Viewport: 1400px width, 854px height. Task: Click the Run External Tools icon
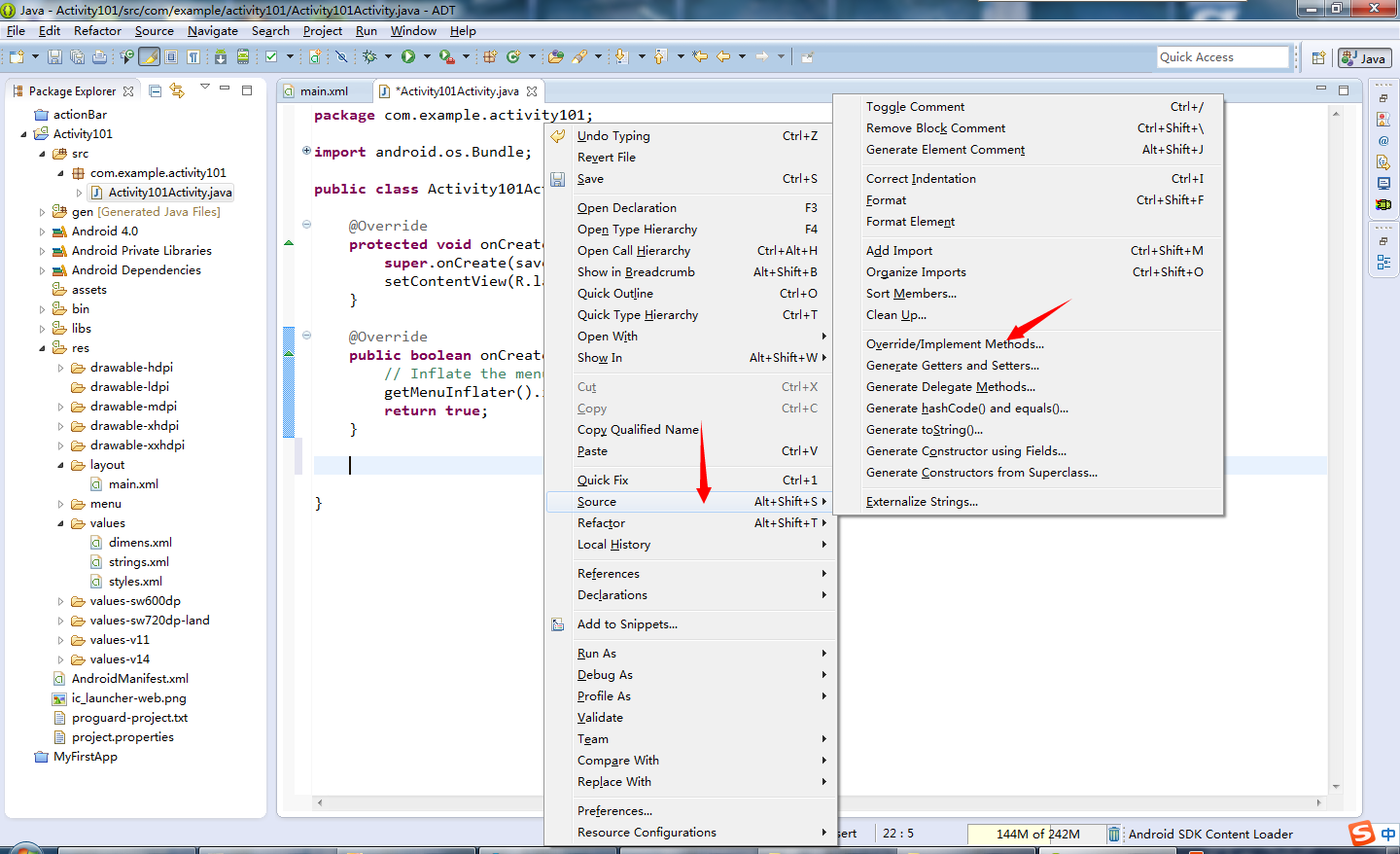(x=447, y=57)
